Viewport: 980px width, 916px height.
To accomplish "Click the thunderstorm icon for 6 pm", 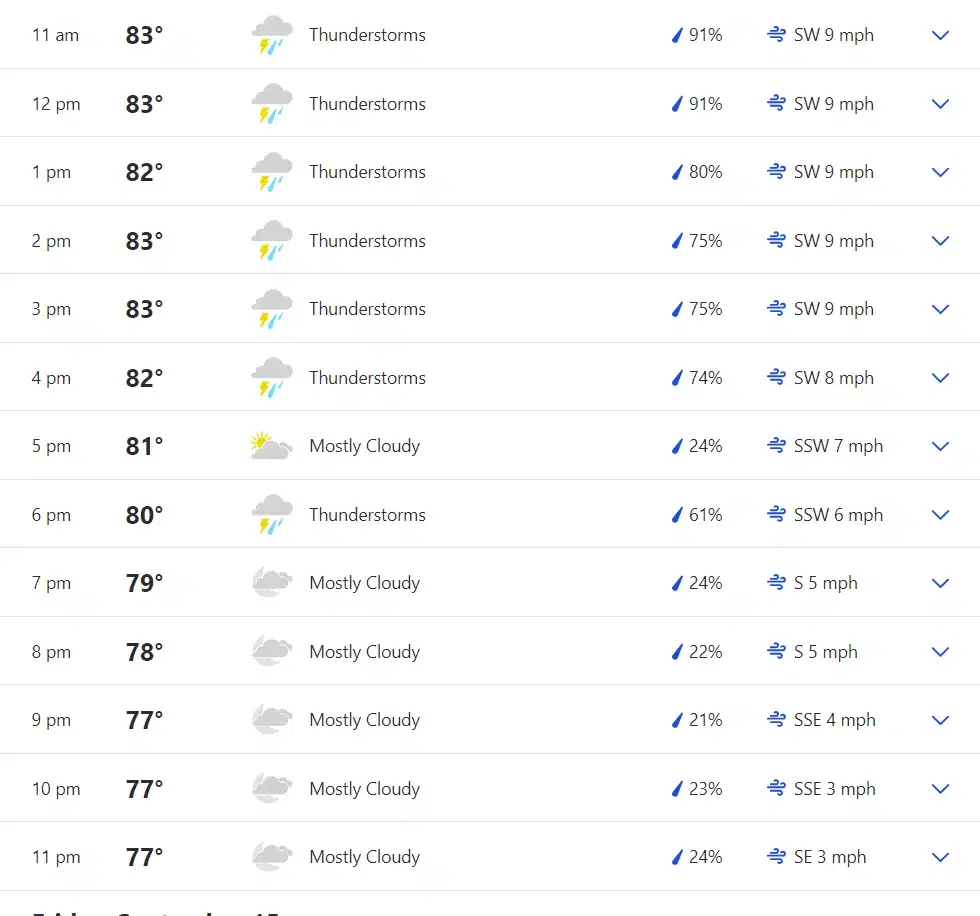I will tap(271, 515).
